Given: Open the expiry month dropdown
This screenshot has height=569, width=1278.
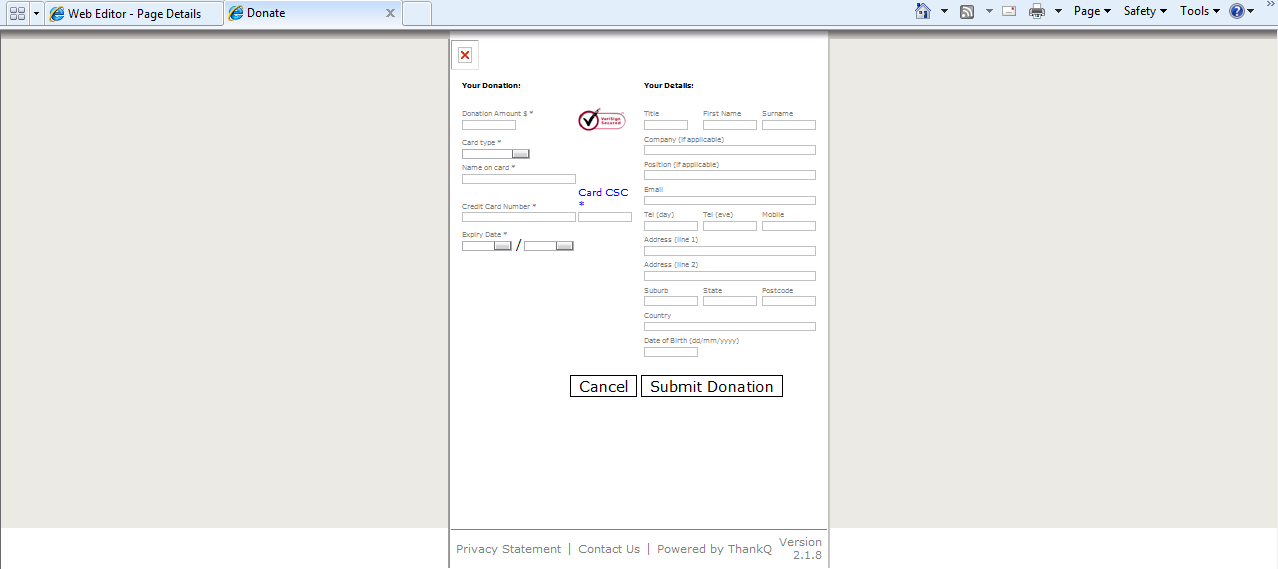Looking at the screenshot, I should pyautogui.click(x=502, y=246).
